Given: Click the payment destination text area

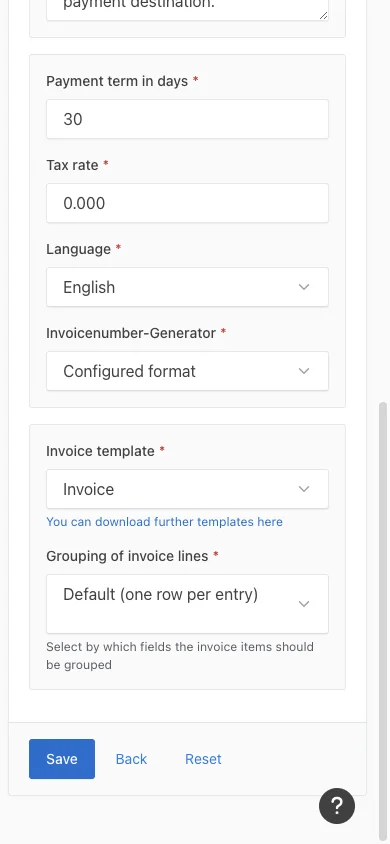Looking at the screenshot, I should tap(187, 9).
